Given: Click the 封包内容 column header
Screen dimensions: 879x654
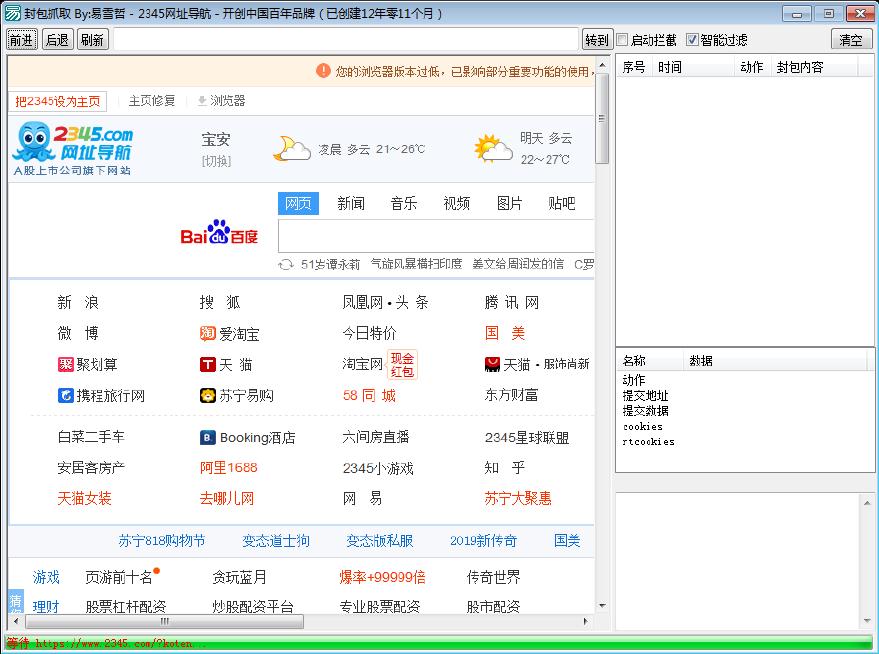Looking at the screenshot, I should click(815, 67).
